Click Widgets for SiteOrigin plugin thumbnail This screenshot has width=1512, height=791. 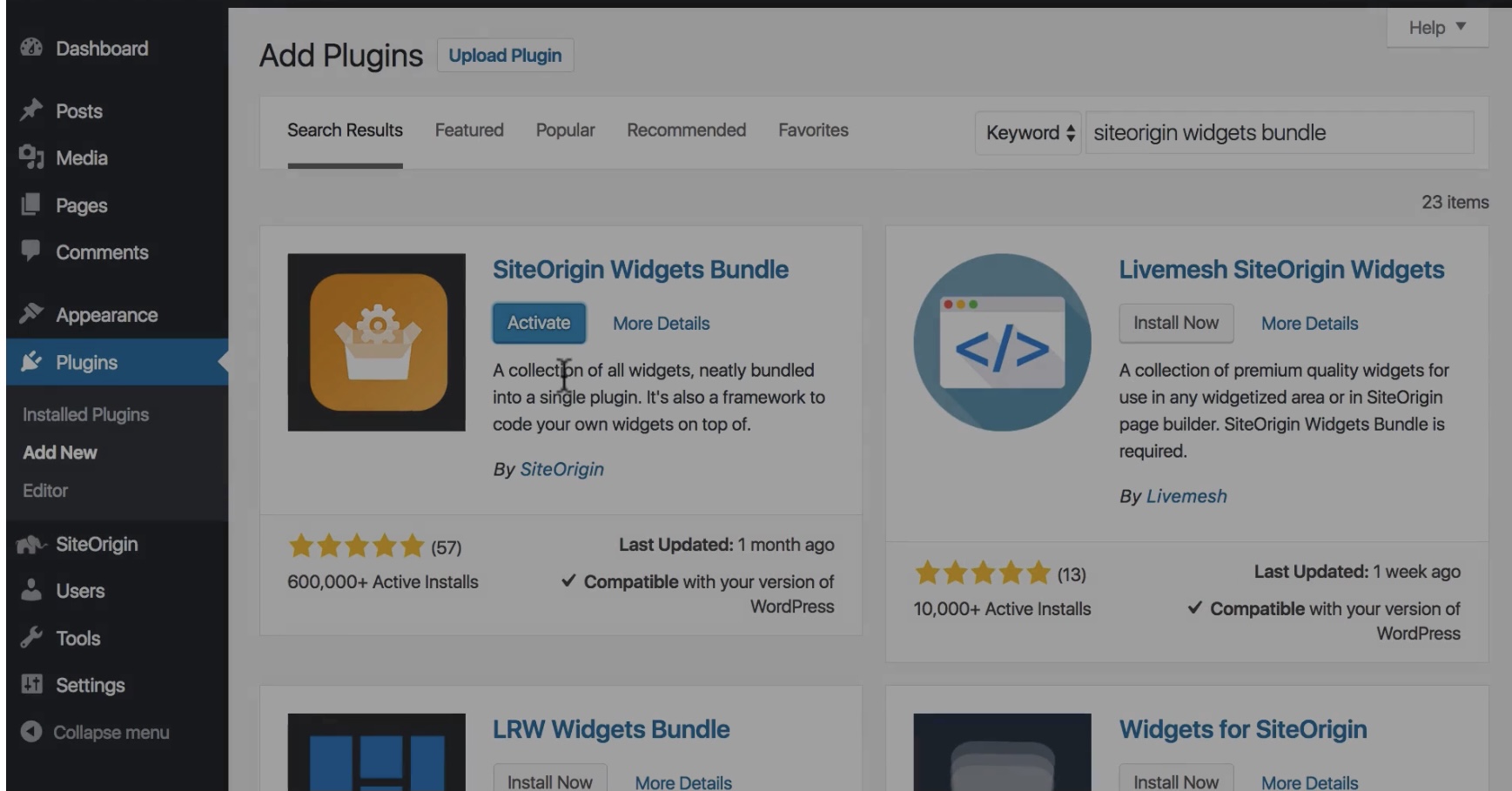[x=1002, y=752]
